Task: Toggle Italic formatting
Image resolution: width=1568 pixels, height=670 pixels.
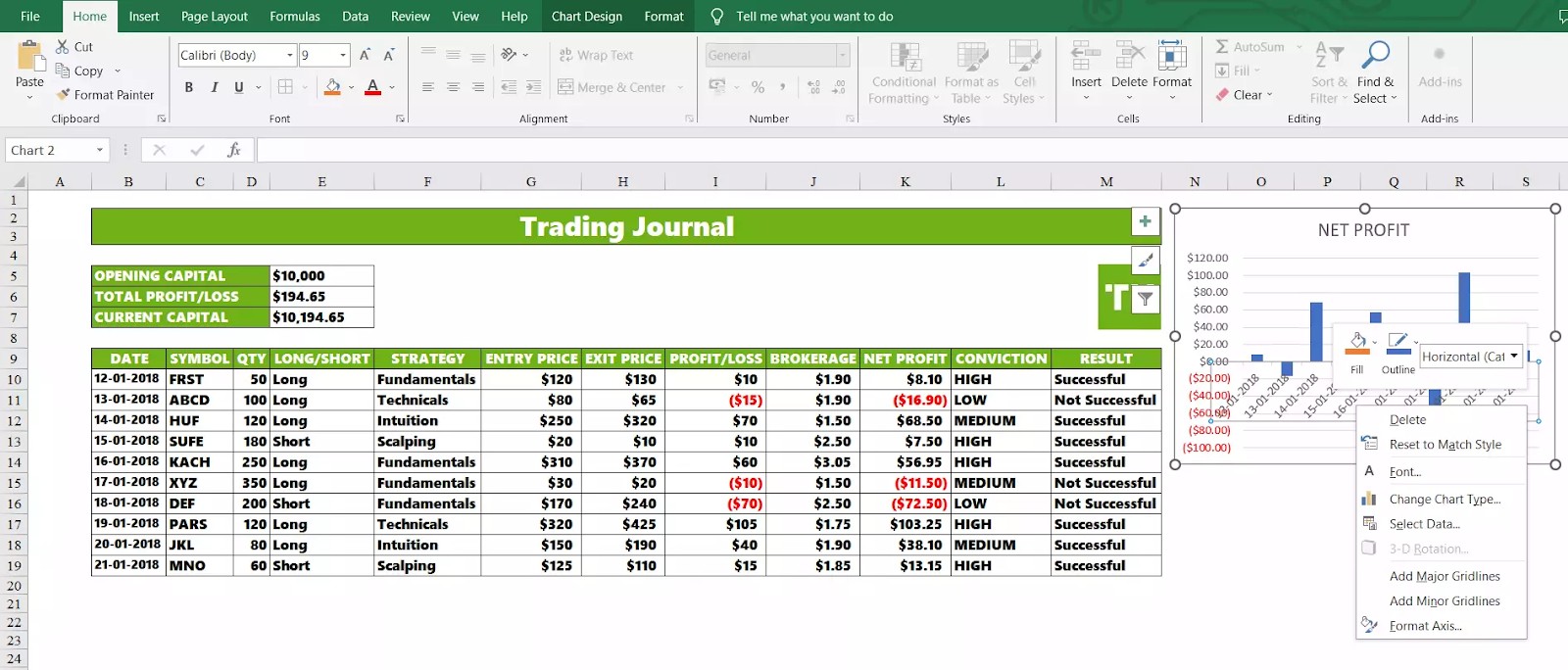Action: pyautogui.click(x=215, y=87)
